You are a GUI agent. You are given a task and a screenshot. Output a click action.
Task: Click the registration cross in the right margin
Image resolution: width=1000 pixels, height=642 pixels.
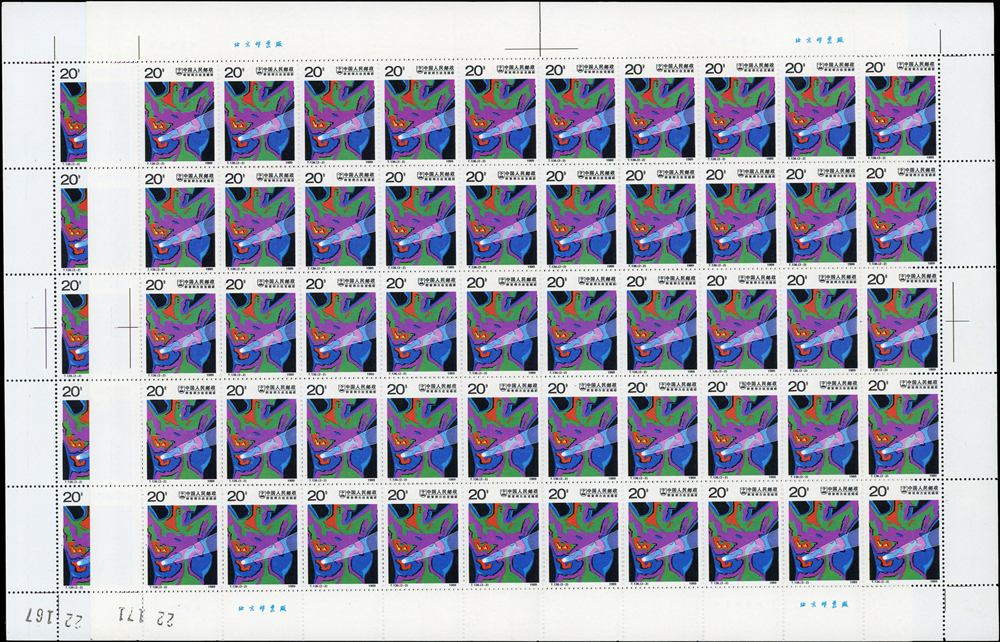tap(957, 322)
